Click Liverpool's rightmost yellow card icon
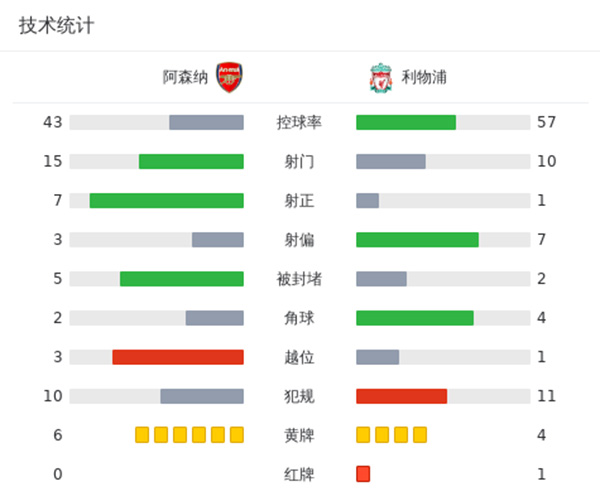This screenshot has height=496, width=600. pyautogui.click(x=420, y=434)
